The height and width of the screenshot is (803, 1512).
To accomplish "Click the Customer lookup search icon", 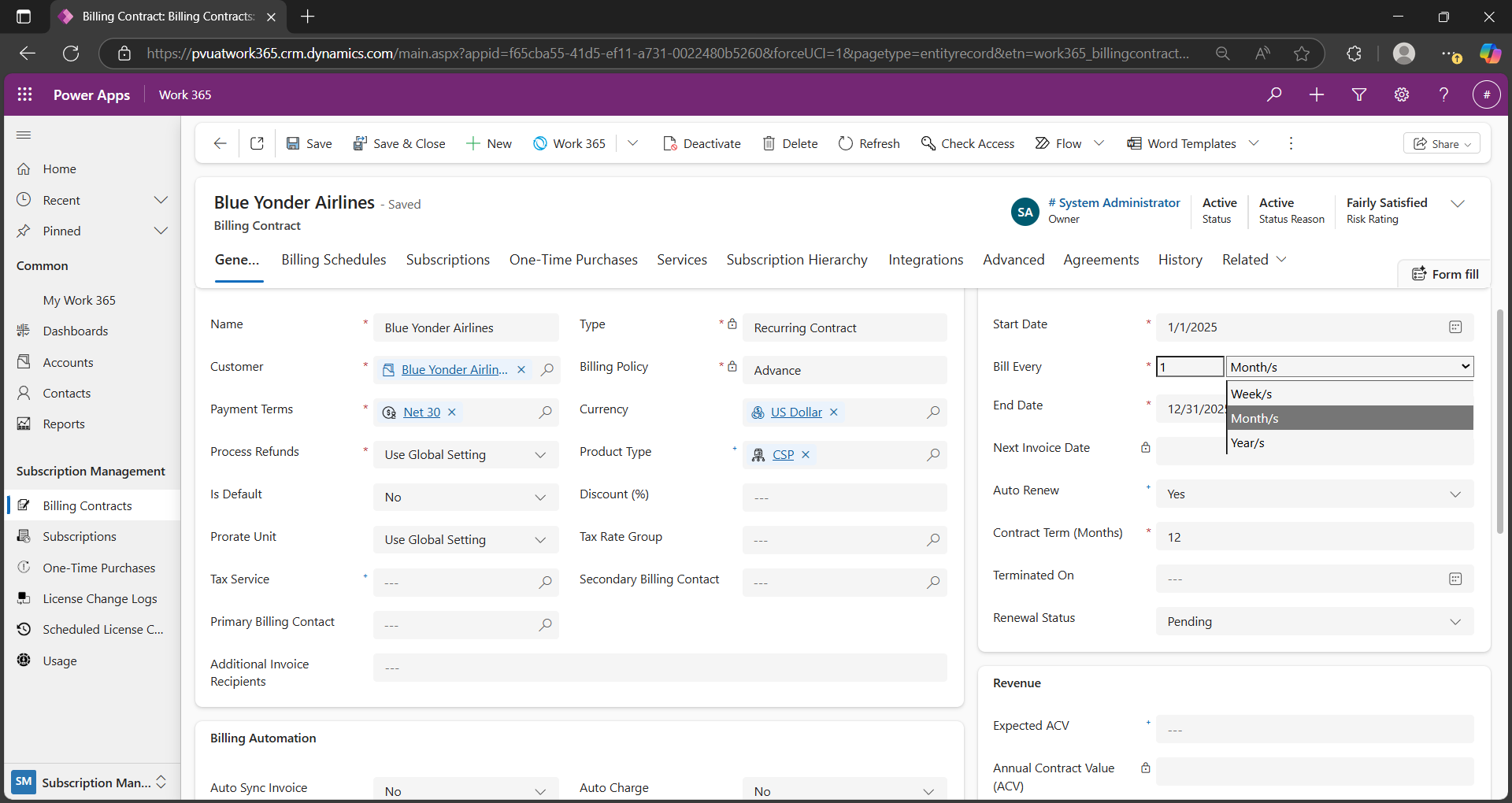I will tap(547, 369).
